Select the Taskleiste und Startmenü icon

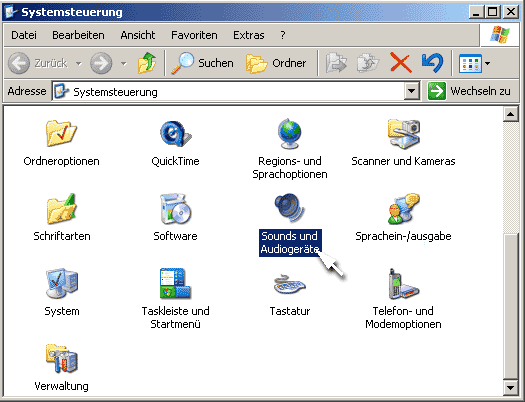pos(175,283)
